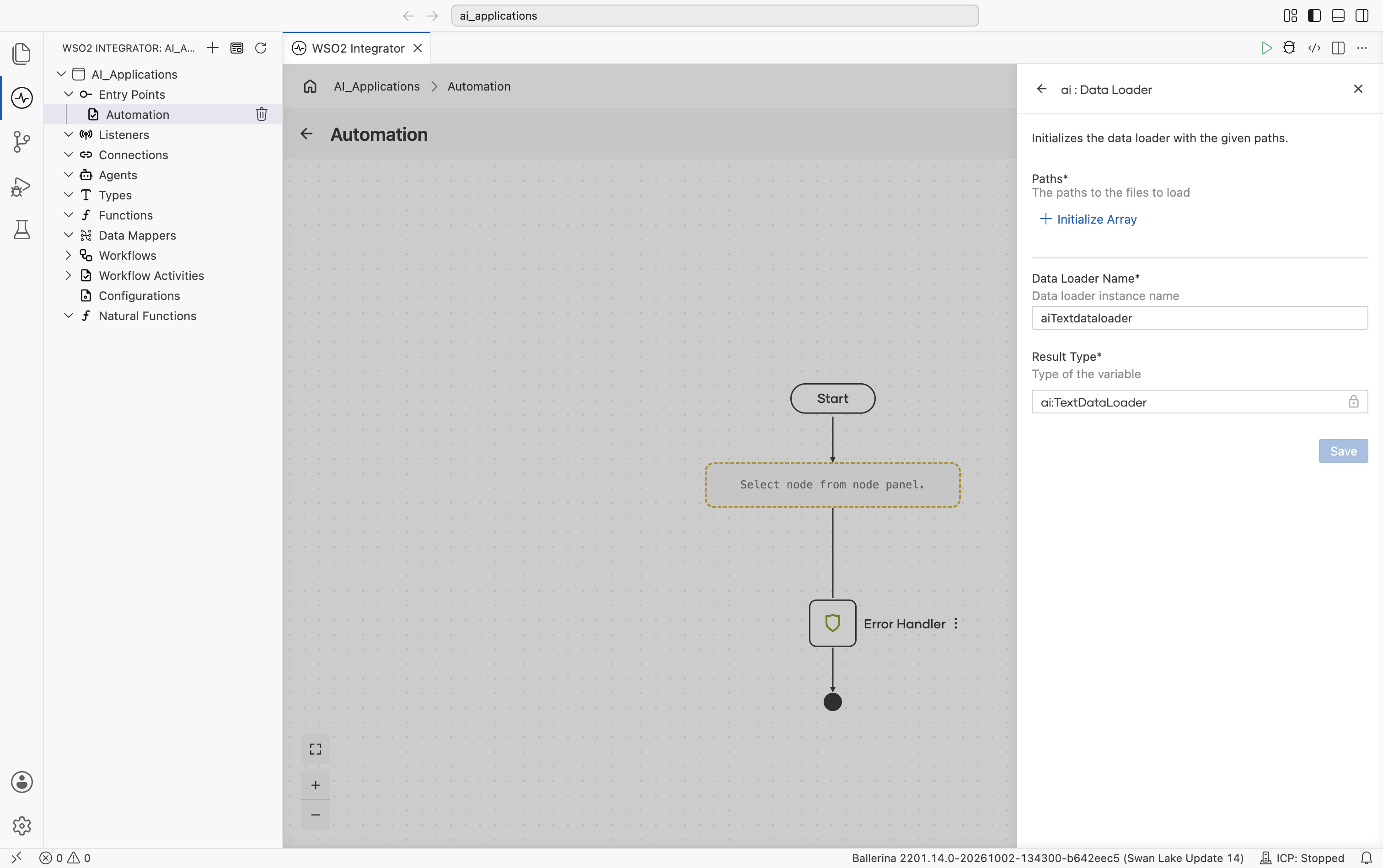Open Error Handler node options menu
The width and height of the screenshot is (1383, 868).
click(x=956, y=623)
